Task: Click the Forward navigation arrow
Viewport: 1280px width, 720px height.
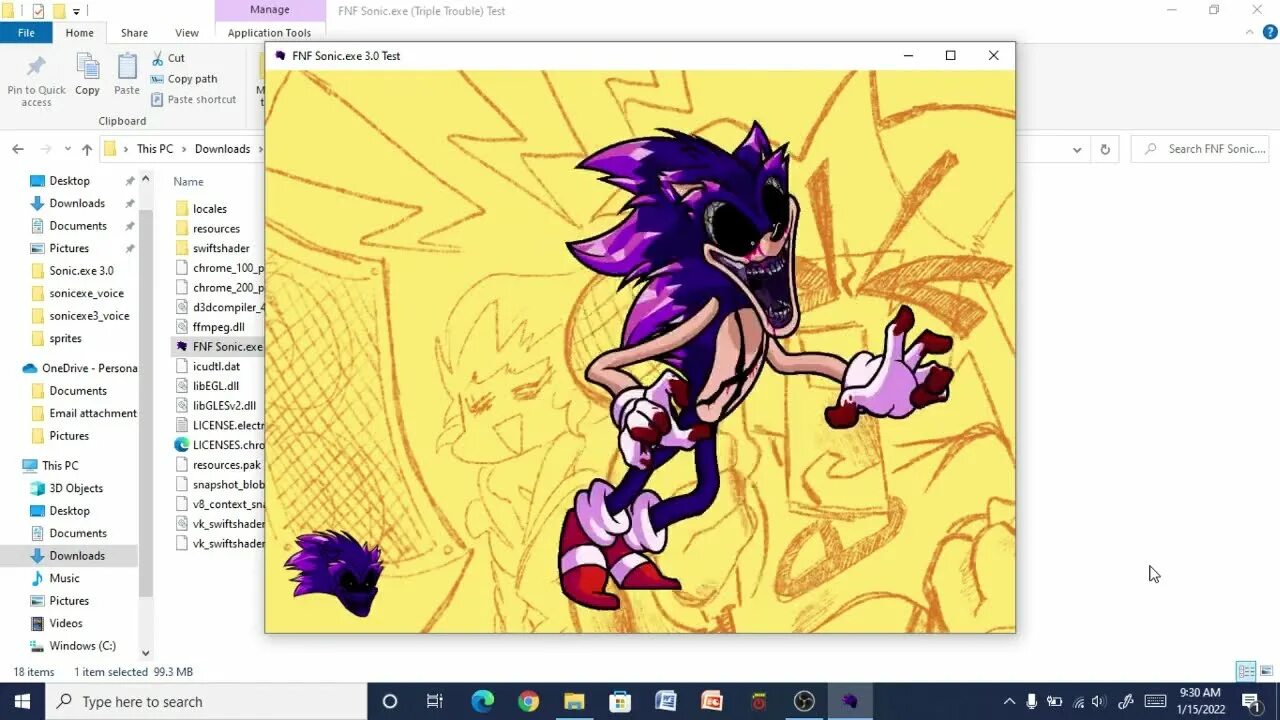Action: click(46, 149)
